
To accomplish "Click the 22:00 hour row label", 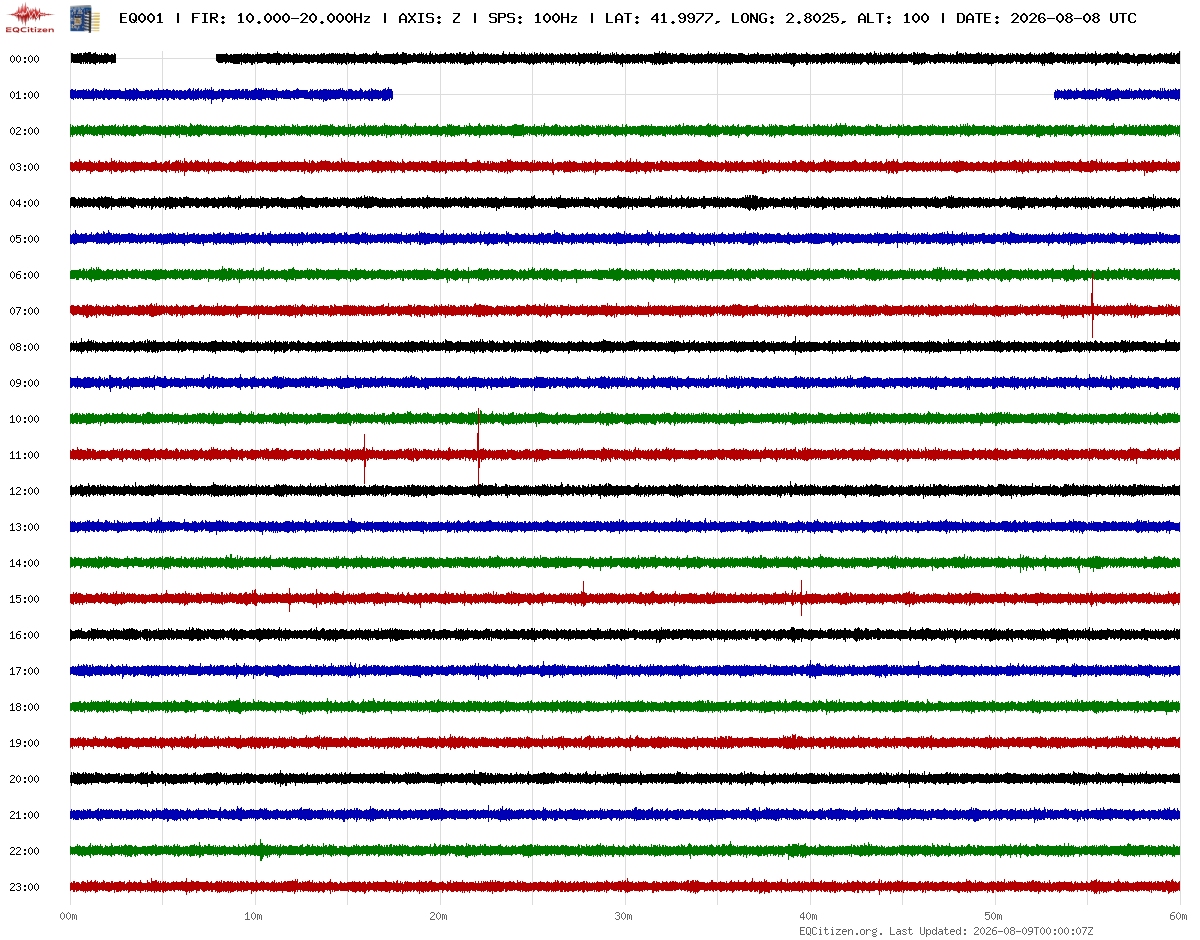I will pyautogui.click(x=24, y=851).
